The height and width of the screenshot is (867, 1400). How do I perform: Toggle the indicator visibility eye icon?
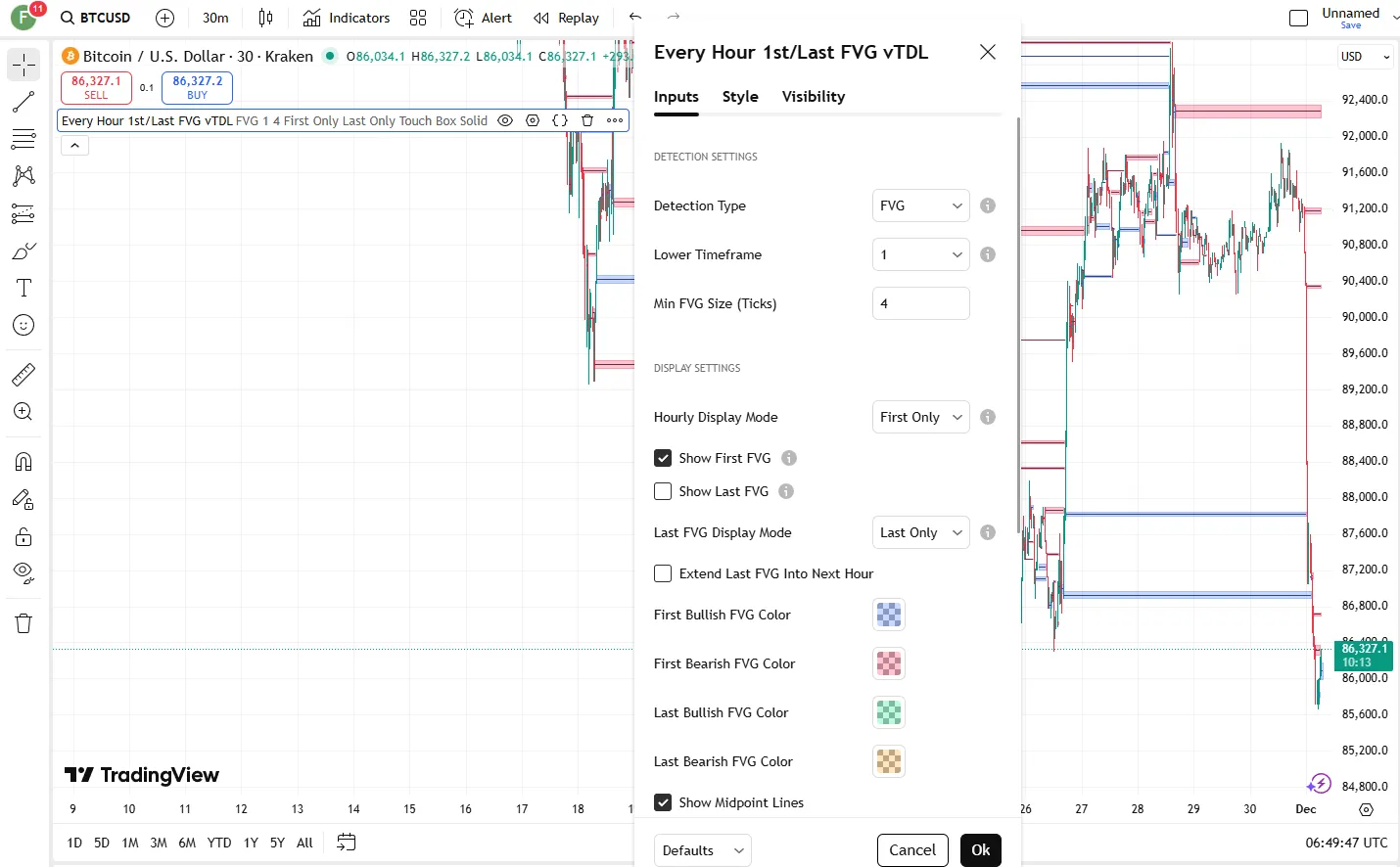tap(505, 121)
